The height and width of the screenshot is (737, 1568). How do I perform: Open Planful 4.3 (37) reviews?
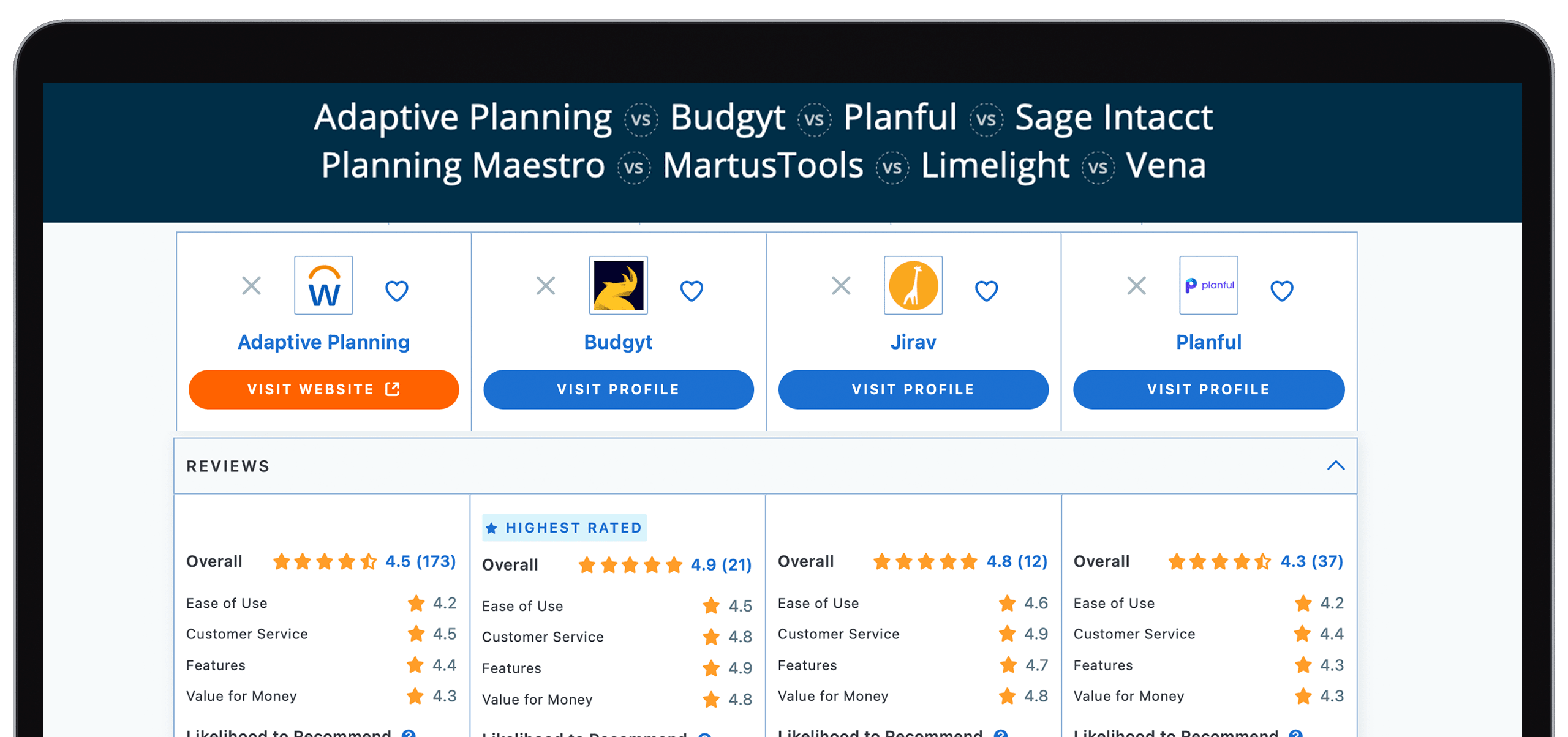tap(1311, 561)
